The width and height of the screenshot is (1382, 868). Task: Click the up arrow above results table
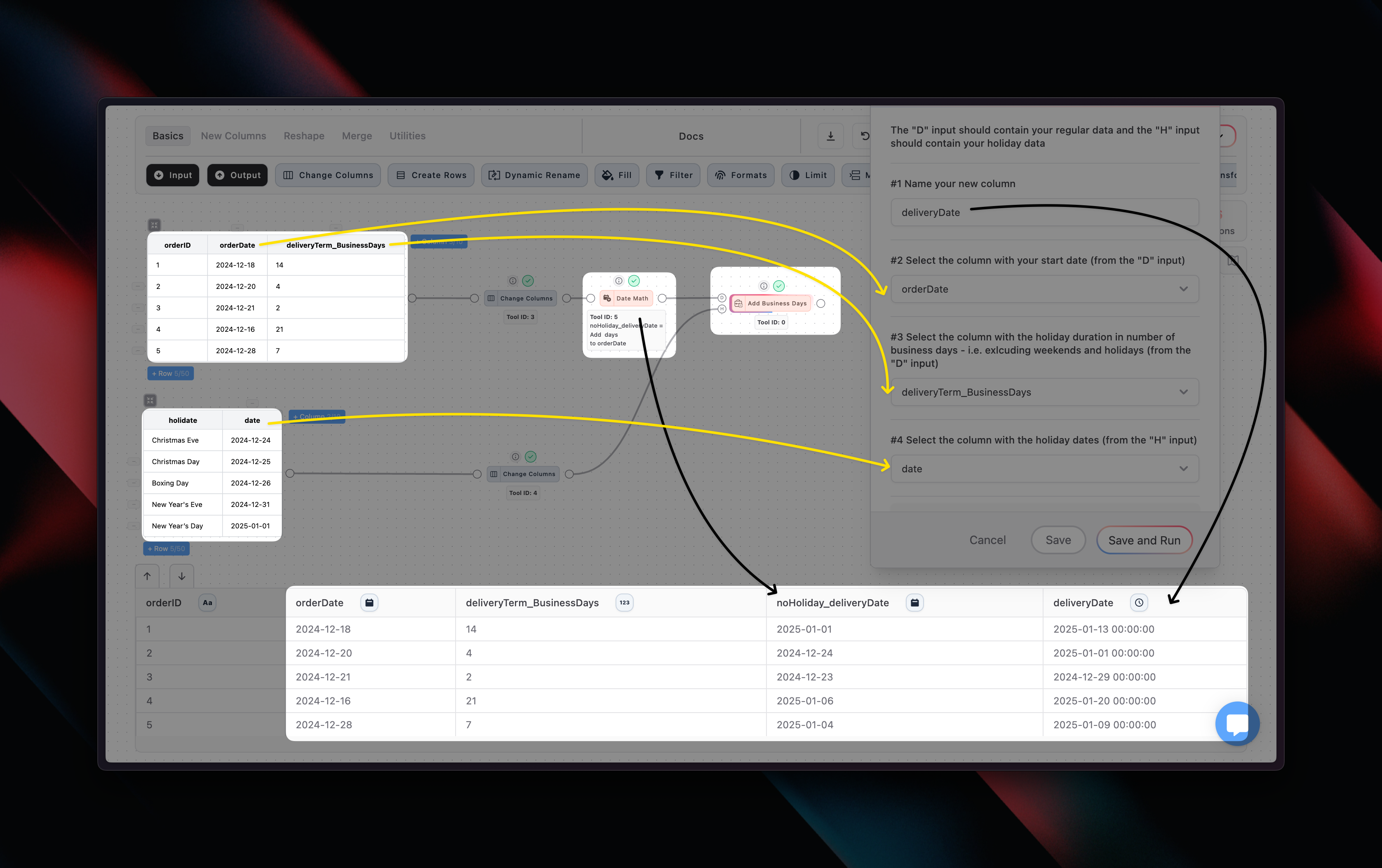[x=148, y=576]
